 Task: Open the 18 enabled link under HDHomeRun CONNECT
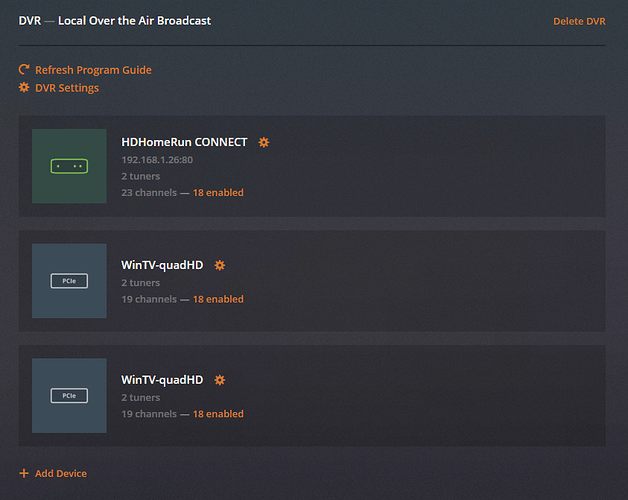click(218, 193)
